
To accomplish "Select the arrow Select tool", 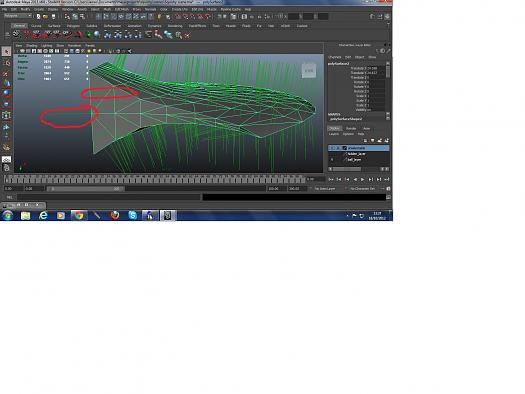I will (x=6, y=51).
